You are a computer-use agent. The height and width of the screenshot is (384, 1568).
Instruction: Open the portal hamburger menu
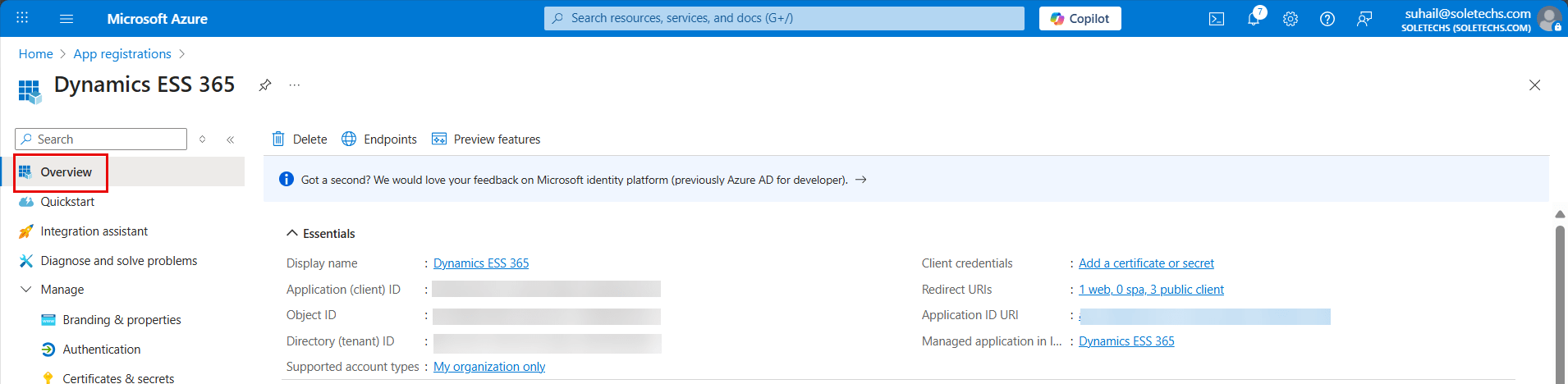point(66,19)
